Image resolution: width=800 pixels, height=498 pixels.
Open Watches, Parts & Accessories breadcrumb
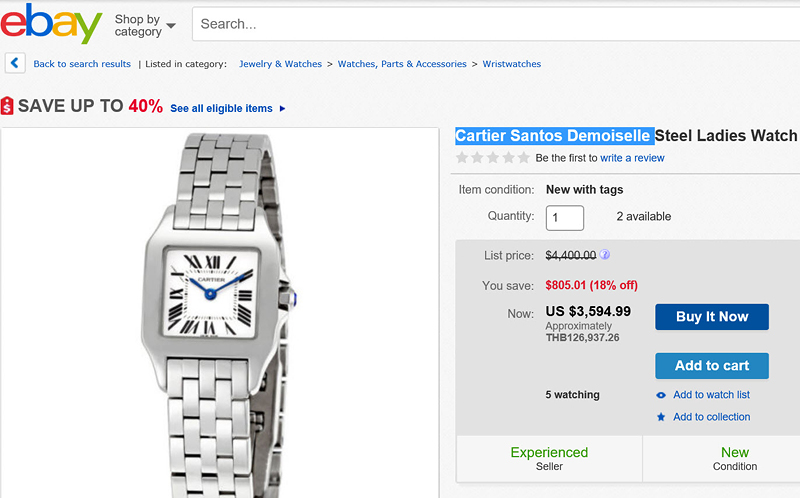click(x=402, y=64)
